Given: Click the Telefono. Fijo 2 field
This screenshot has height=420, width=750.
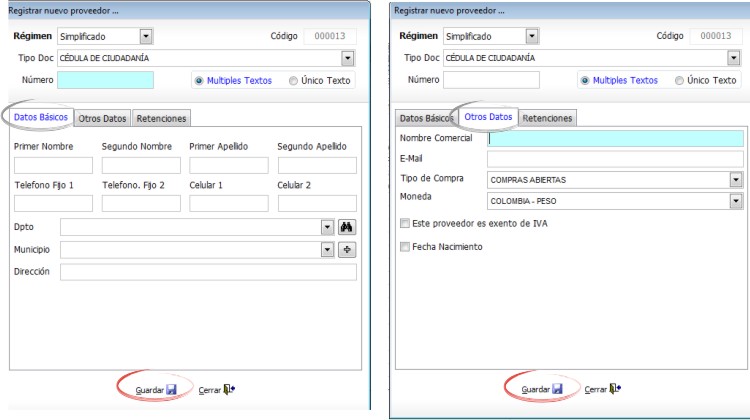Looking at the screenshot, I should click(x=141, y=203).
